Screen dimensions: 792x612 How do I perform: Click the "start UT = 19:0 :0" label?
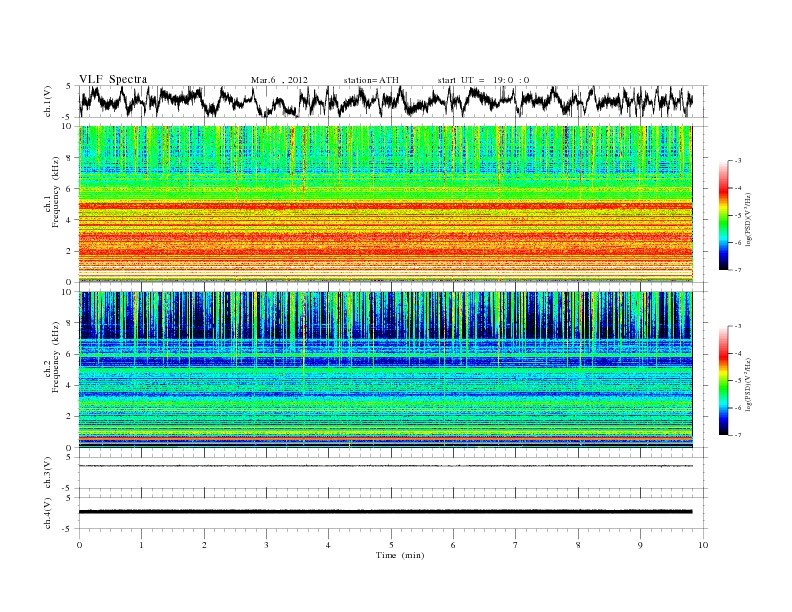(483, 80)
